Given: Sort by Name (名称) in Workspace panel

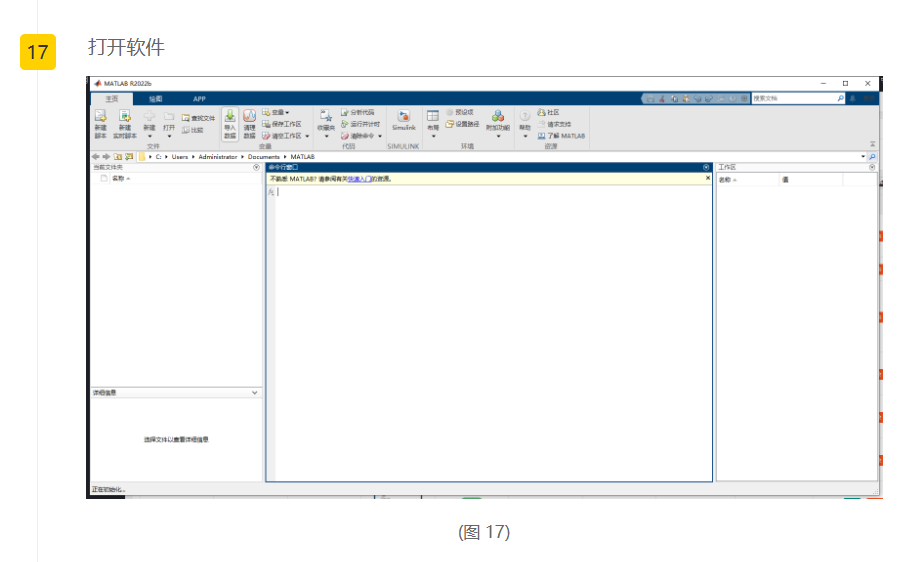Looking at the screenshot, I should pyautogui.click(x=728, y=180).
